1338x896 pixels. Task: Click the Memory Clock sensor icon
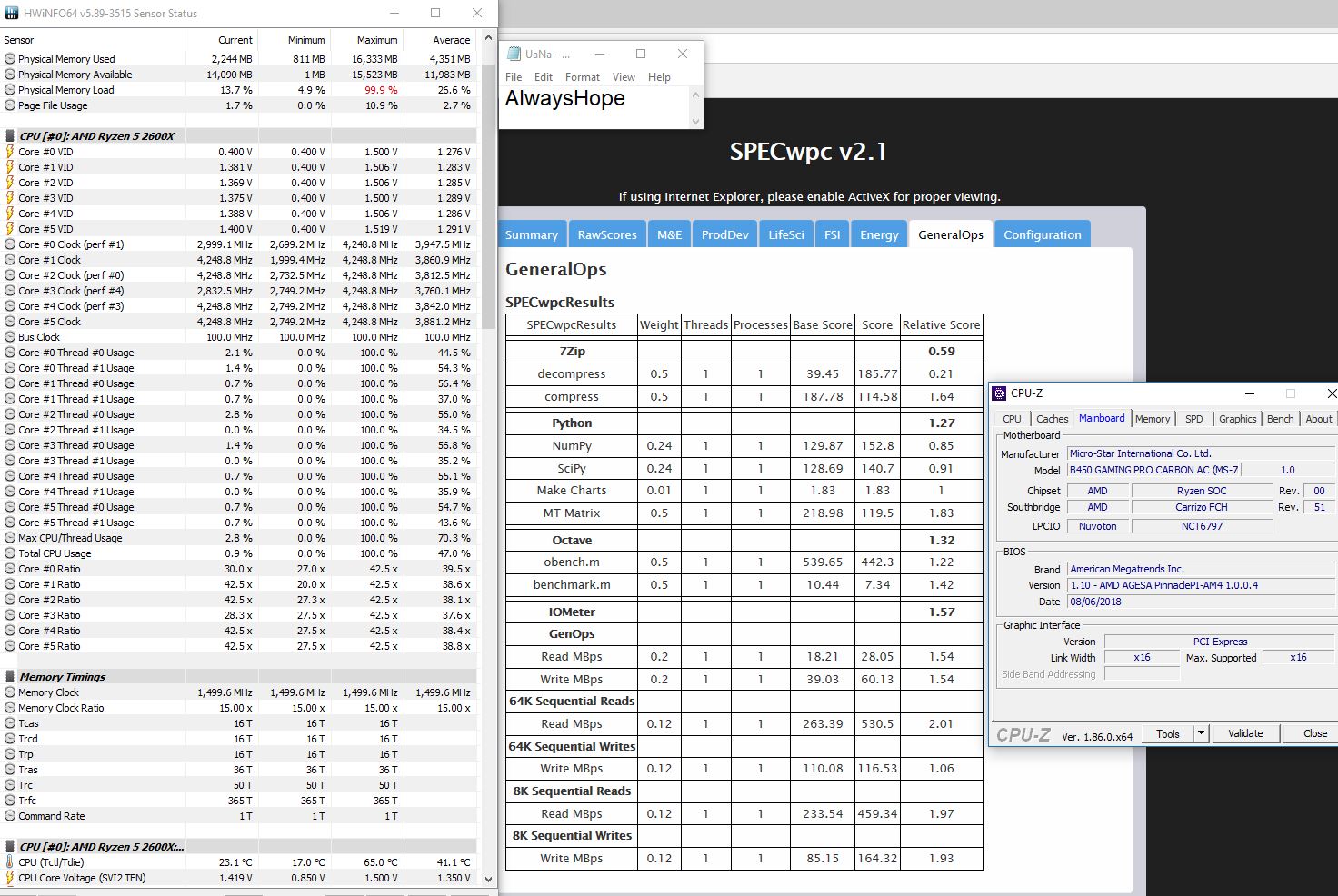pos(10,692)
